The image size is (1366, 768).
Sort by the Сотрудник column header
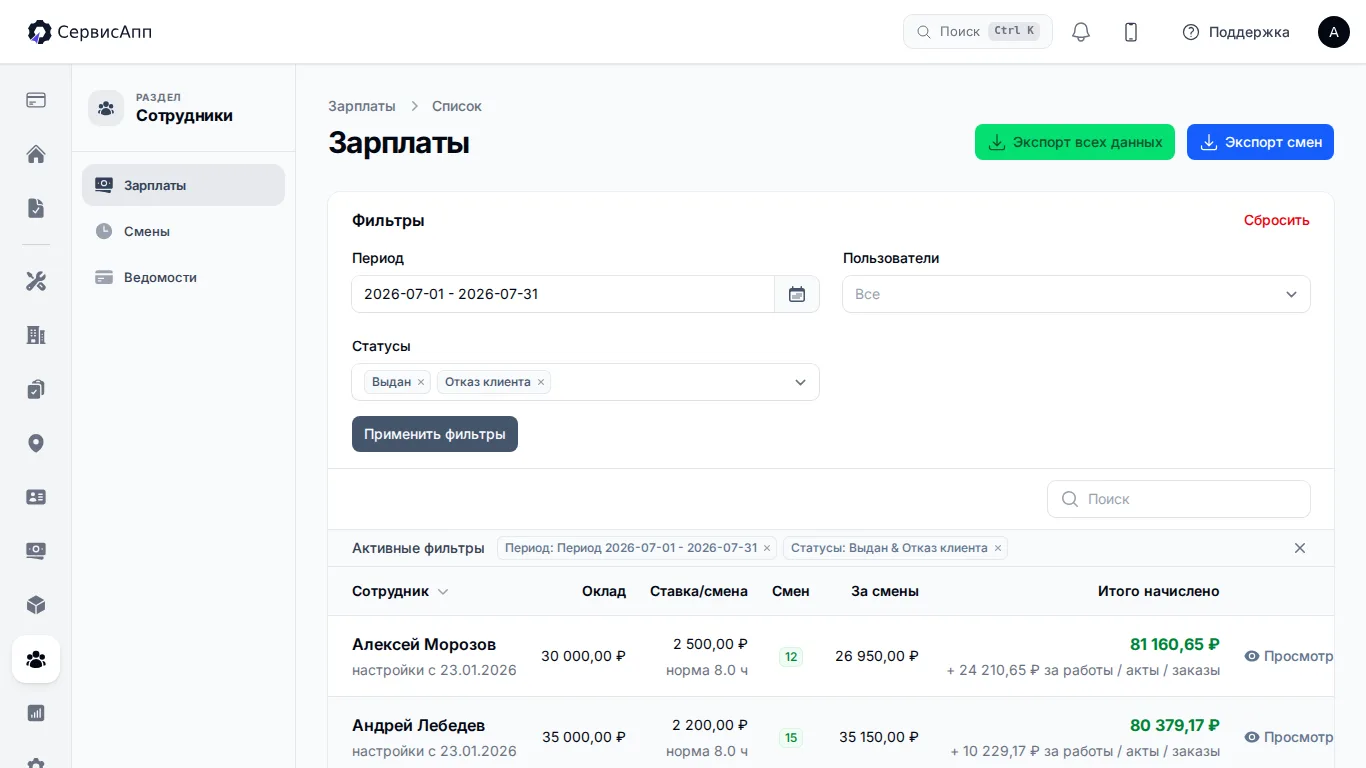click(400, 591)
